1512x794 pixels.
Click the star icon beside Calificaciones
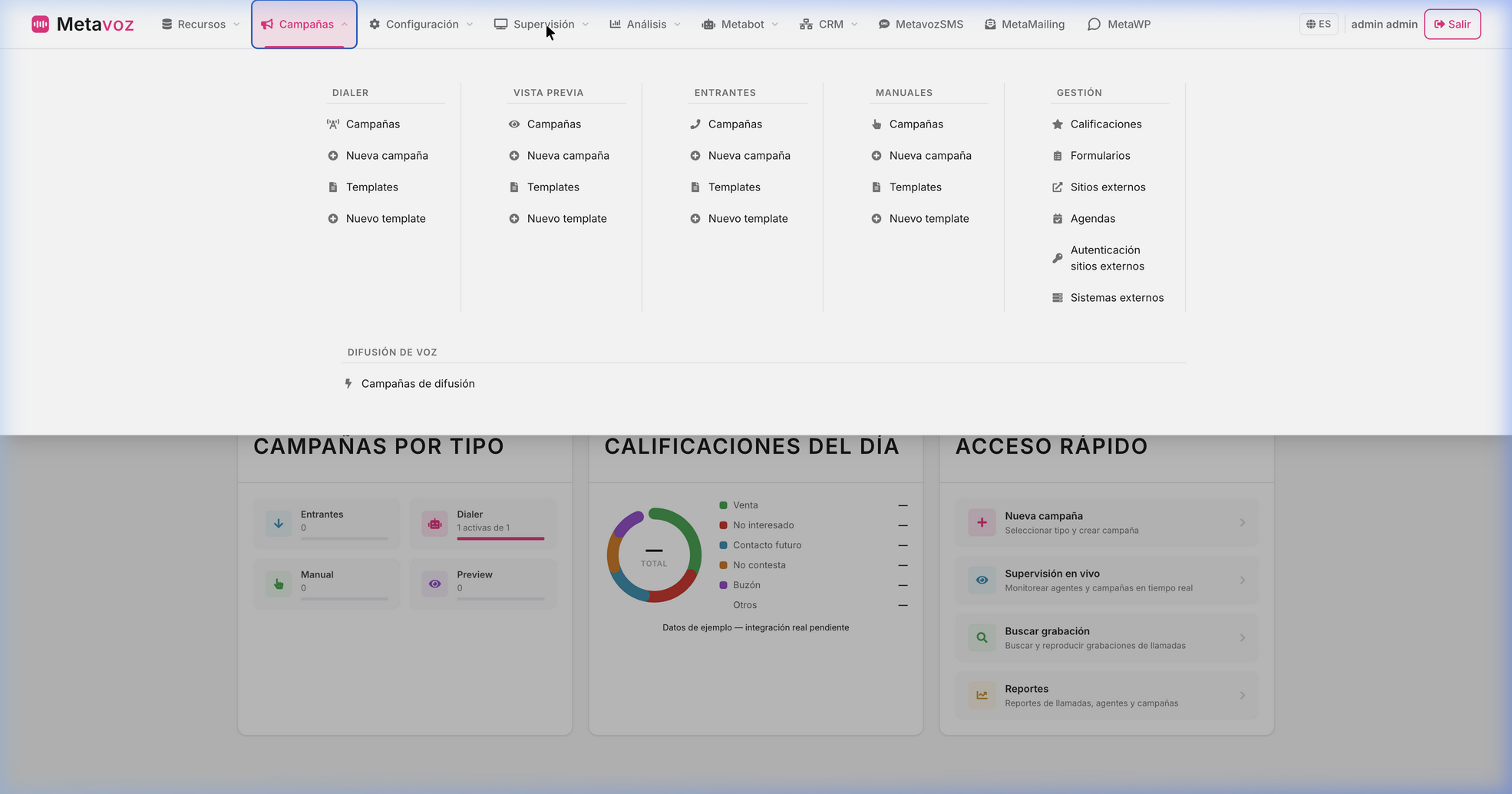tap(1058, 124)
